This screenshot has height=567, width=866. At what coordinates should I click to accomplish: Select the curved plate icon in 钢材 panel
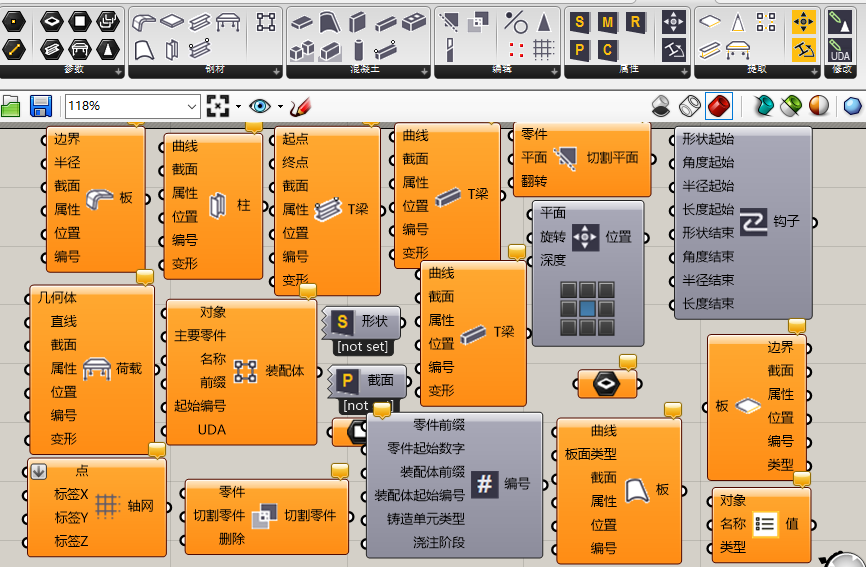click(144, 50)
